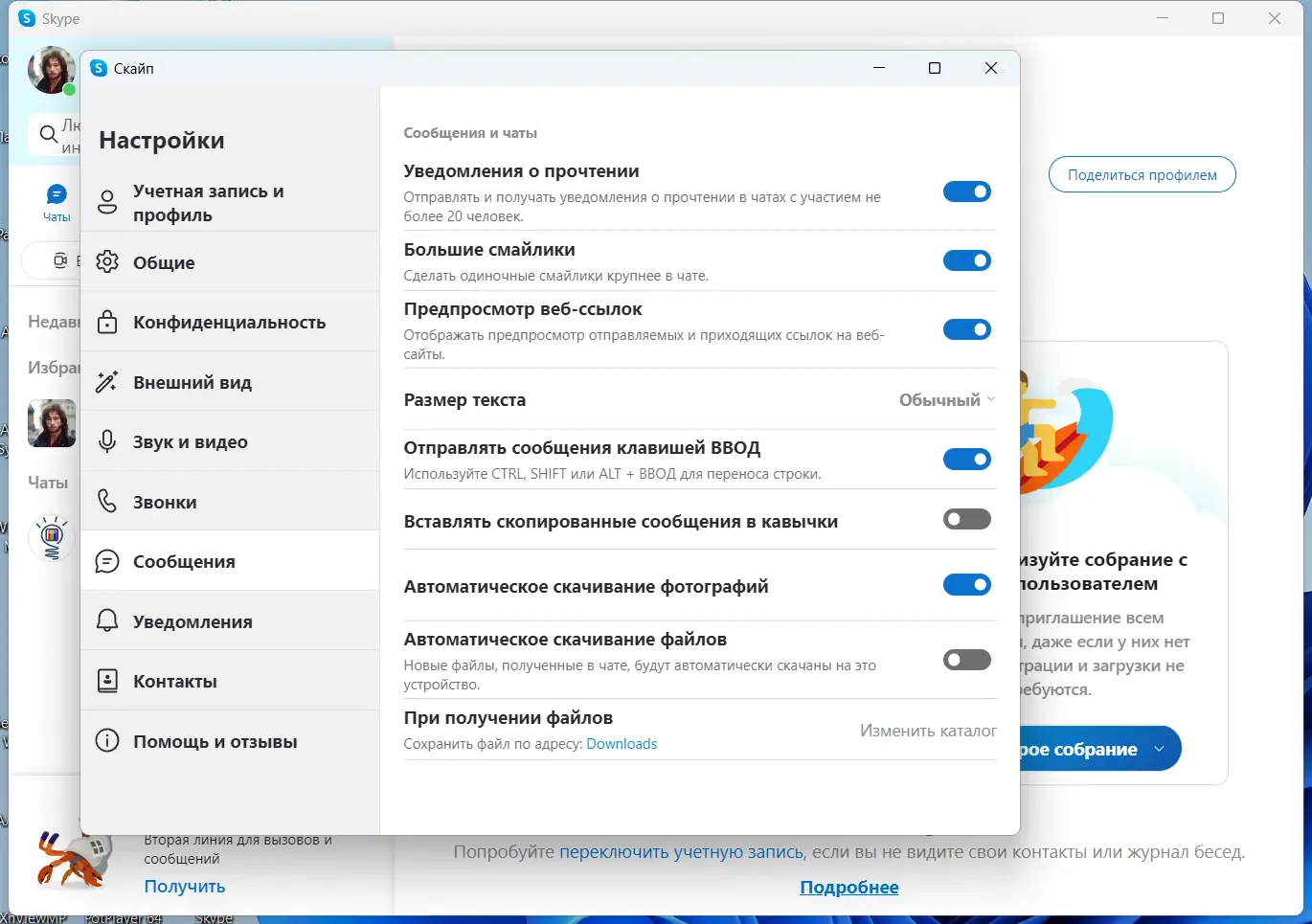The width and height of the screenshot is (1312, 924).
Task: Open Звук и видео via microphone icon
Action: pyautogui.click(x=108, y=440)
